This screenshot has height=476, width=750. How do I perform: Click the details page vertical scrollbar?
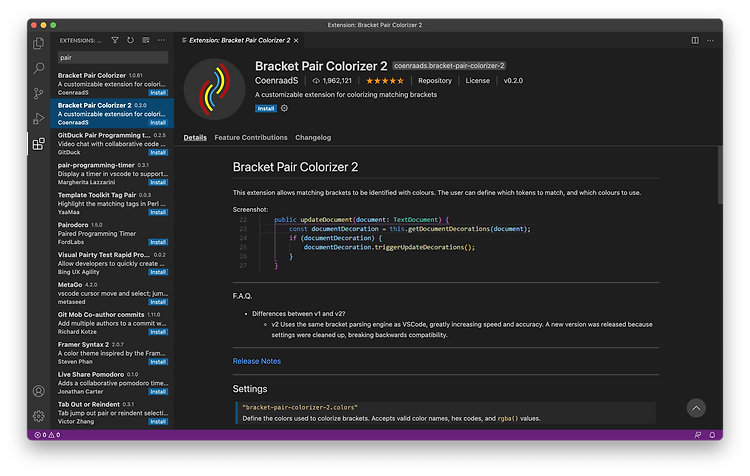click(x=720, y=175)
